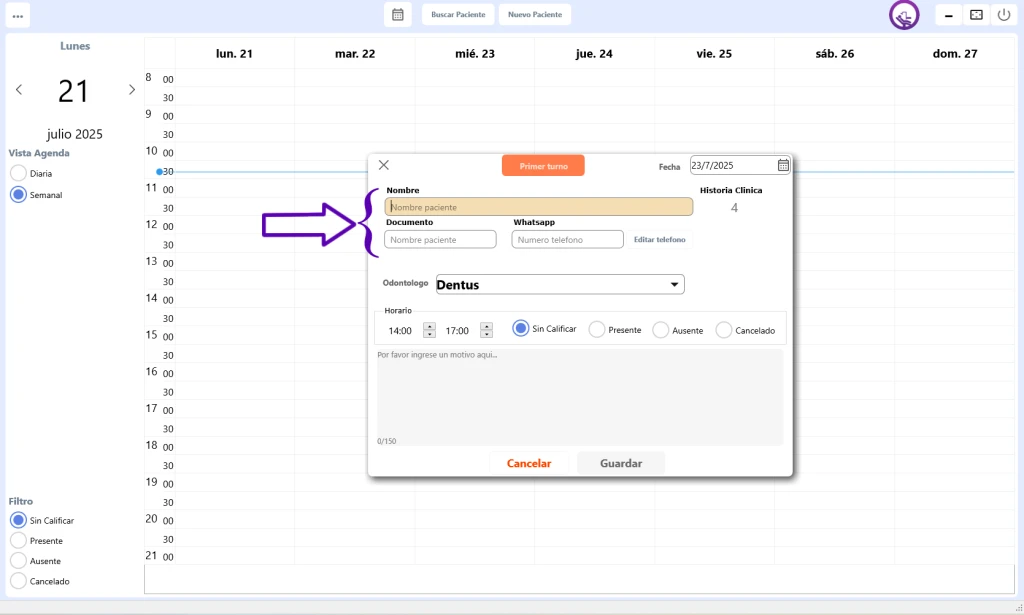Screen dimensions: 1024x615
Task: Focus the Numero telefono Whatsapp field
Action: pyautogui.click(x=567, y=240)
